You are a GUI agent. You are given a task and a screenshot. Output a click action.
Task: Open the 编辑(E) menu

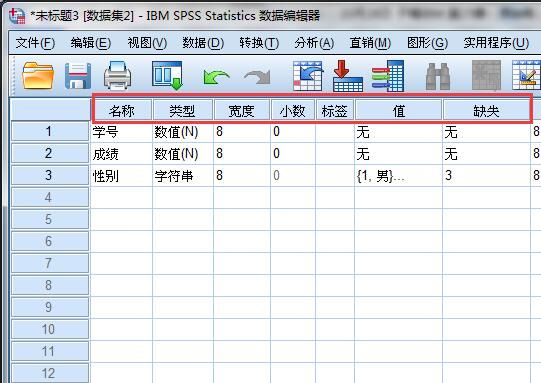tap(91, 43)
